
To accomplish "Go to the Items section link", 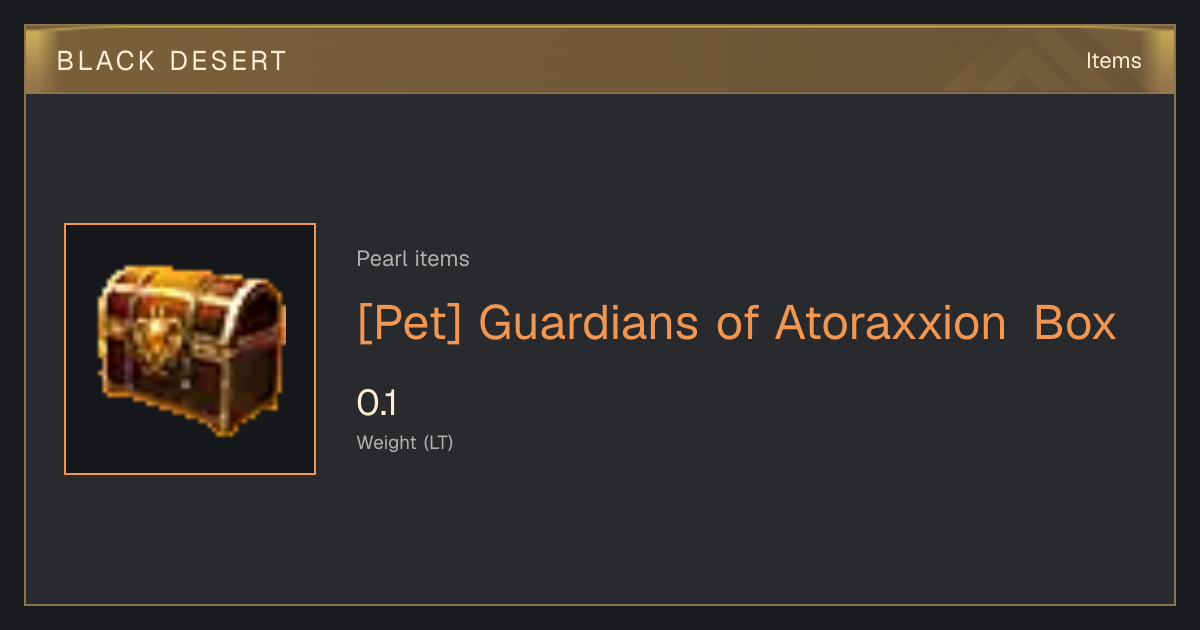I will tap(1113, 61).
